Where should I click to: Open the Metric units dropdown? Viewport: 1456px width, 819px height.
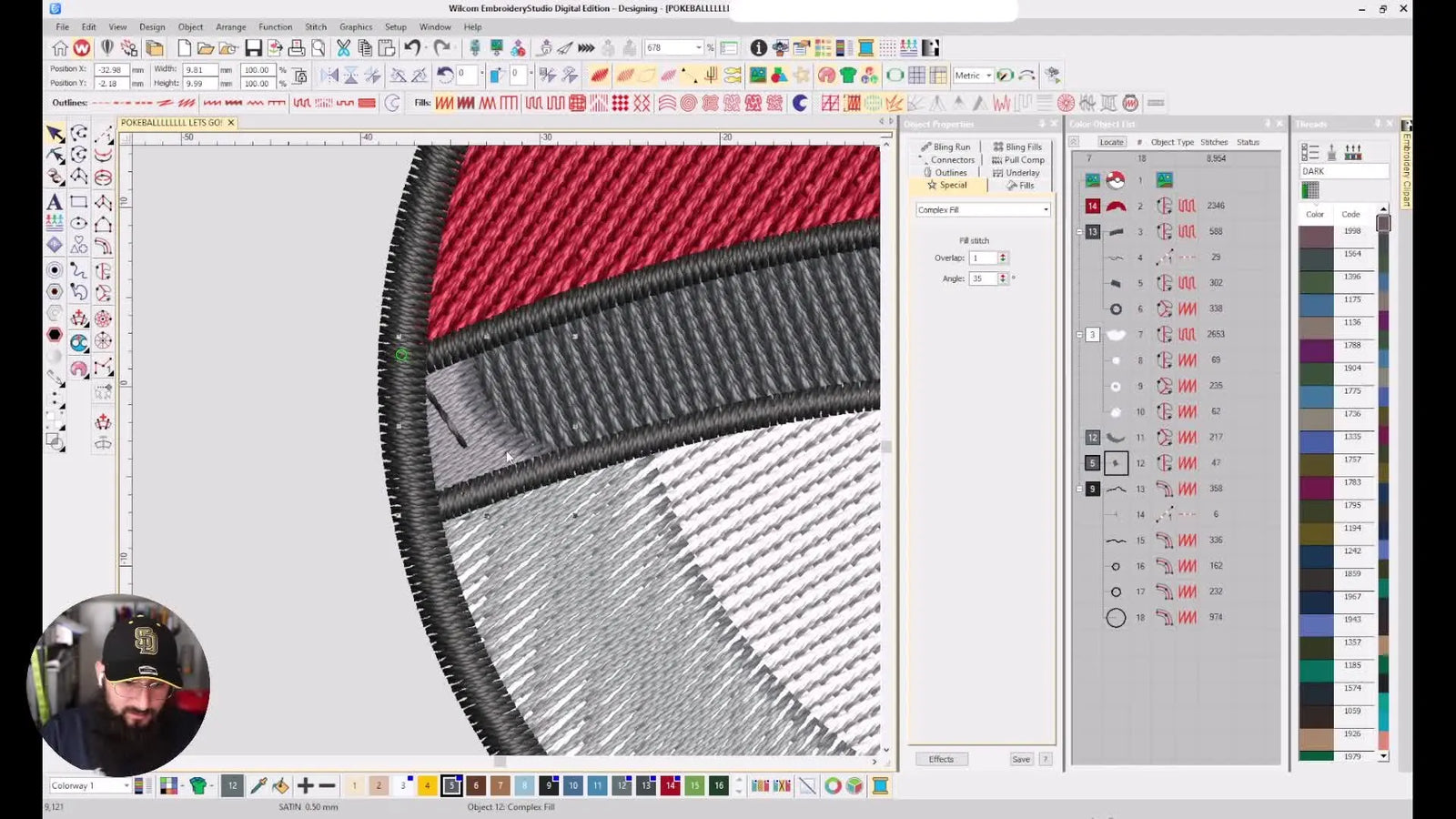pos(973,76)
